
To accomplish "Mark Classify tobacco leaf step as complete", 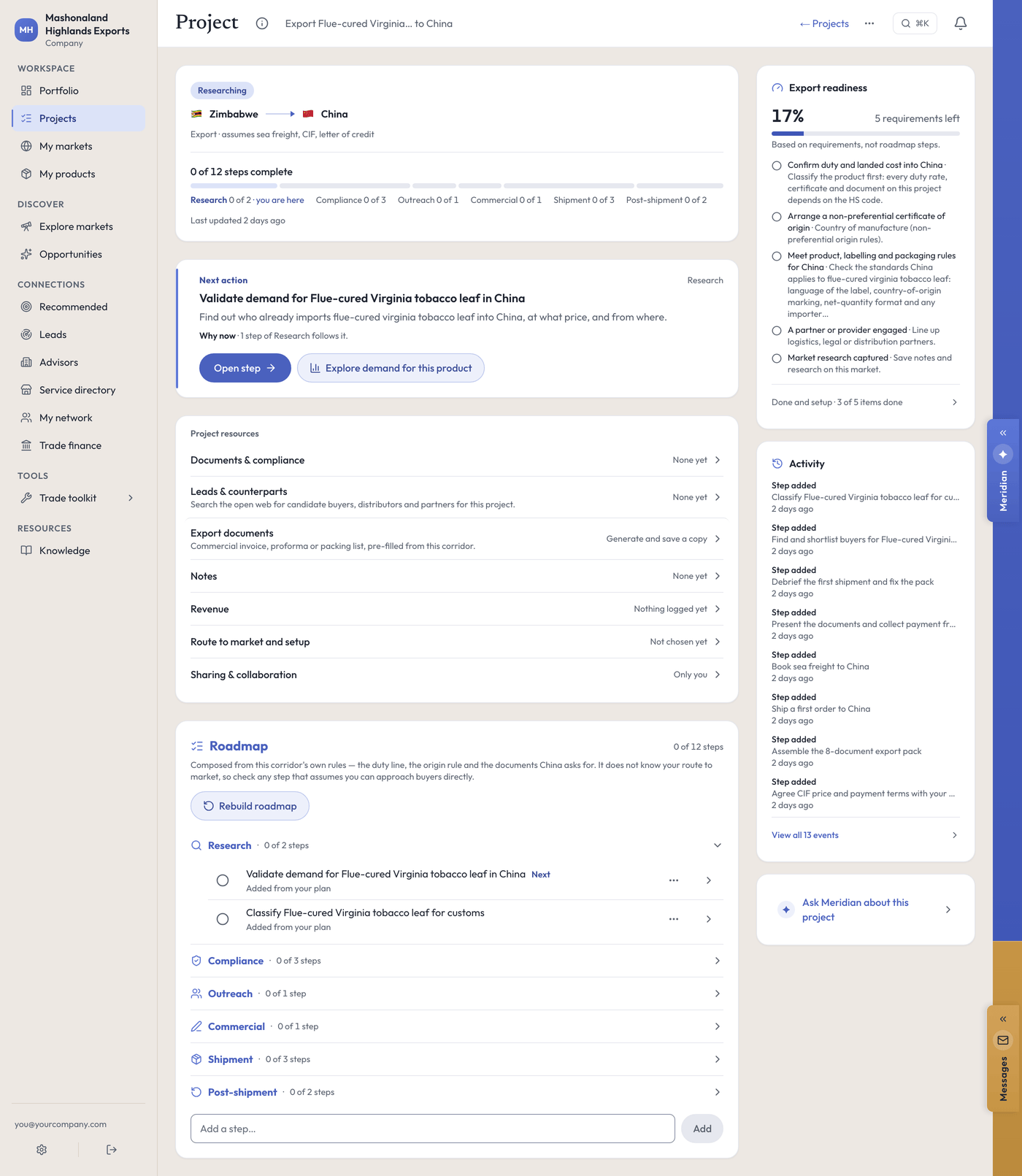I will click(x=223, y=919).
